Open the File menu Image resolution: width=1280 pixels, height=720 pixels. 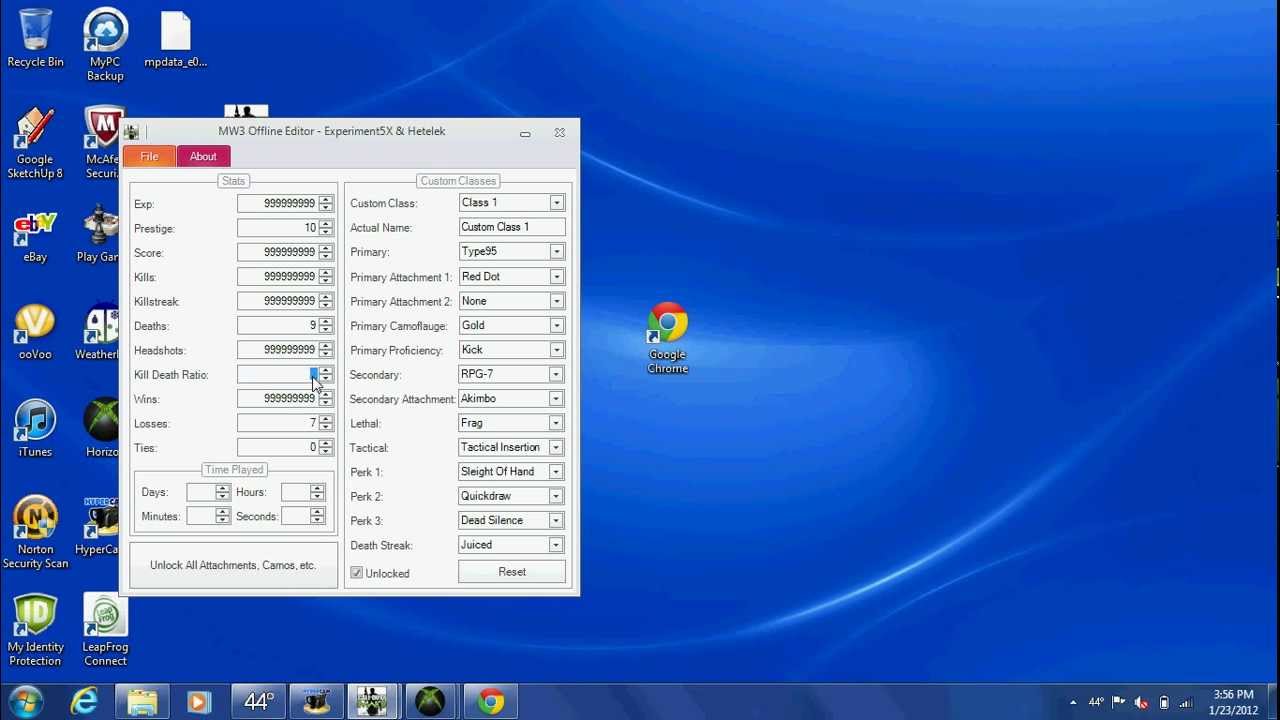tap(149, 156)
